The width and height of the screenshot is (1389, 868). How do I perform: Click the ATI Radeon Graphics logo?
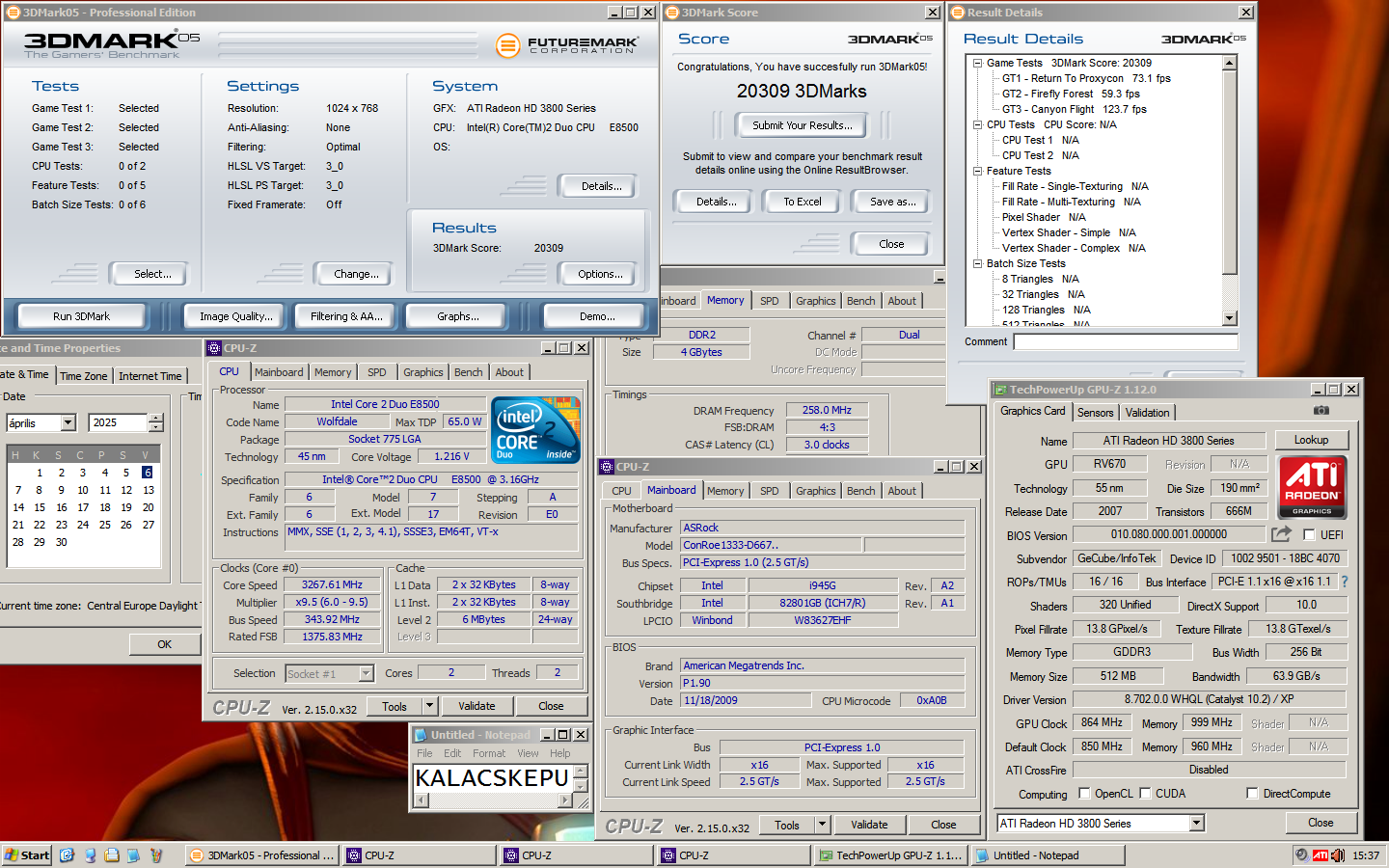pos(1312,488)
